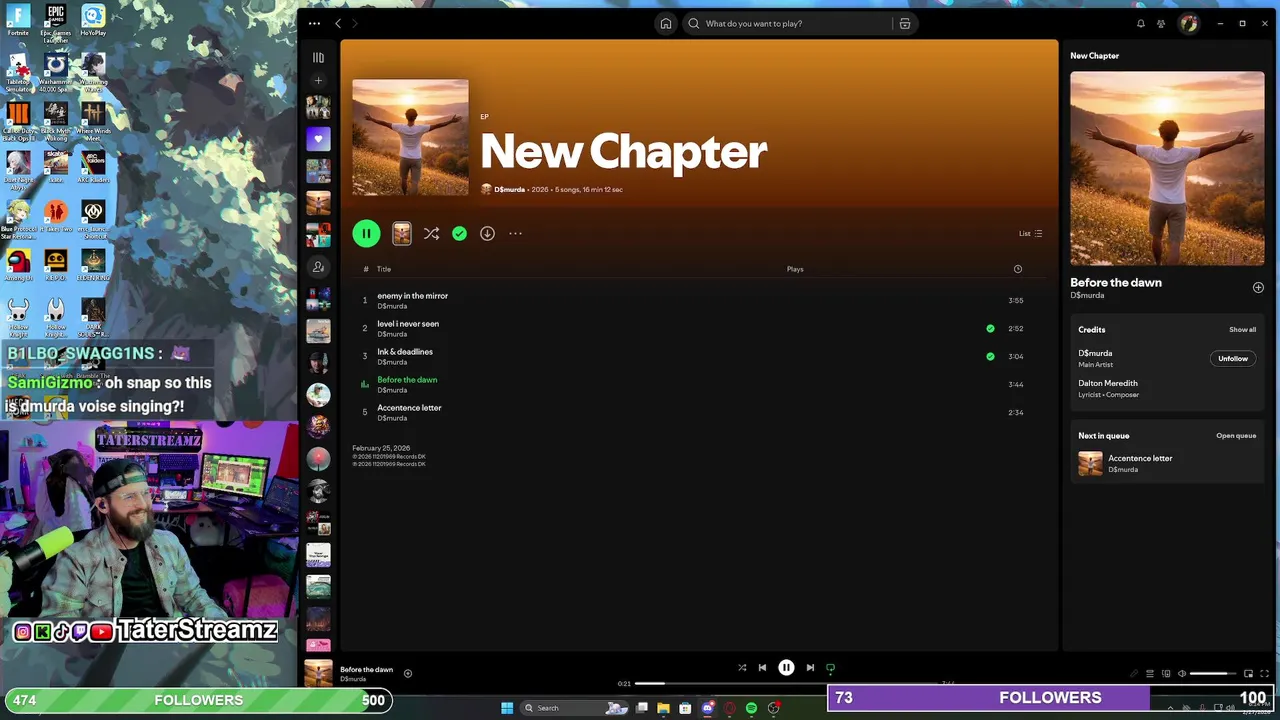
Task: Open ELDEN RING desktop shortcut
Action: click(x=93, y=263)
